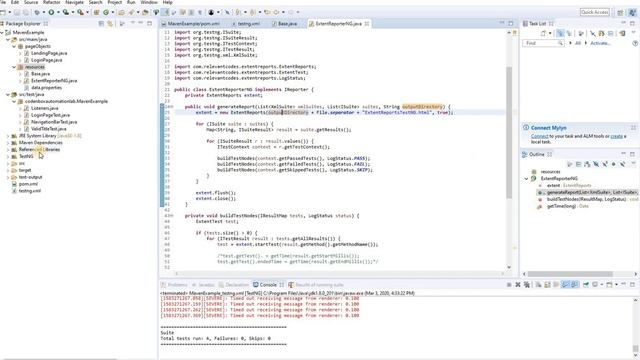This screenshot has height=360, width=640.
Task: Open dropdown arrow beside New Task icon
Action: pyautogui.click(x=550, y=33)
